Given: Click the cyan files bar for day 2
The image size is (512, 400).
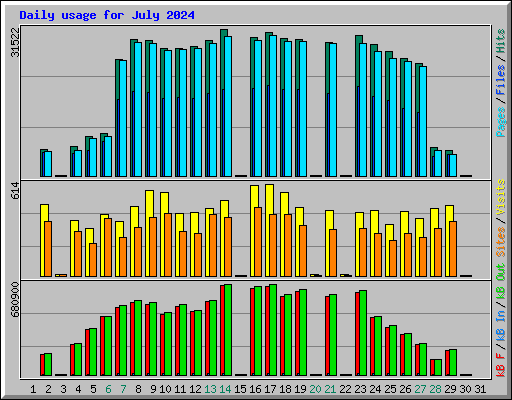Looking at the screenshot, I should point(48,164).
